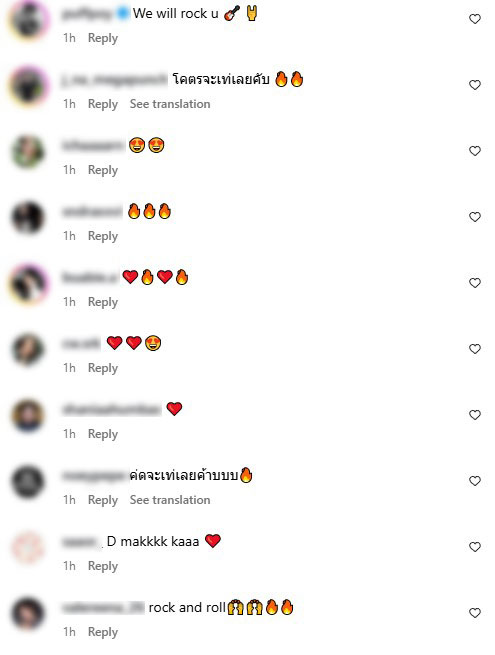495x655 pixels.
Task: Open avatar of "We will rock u" commenter
Action: (28, 20)
